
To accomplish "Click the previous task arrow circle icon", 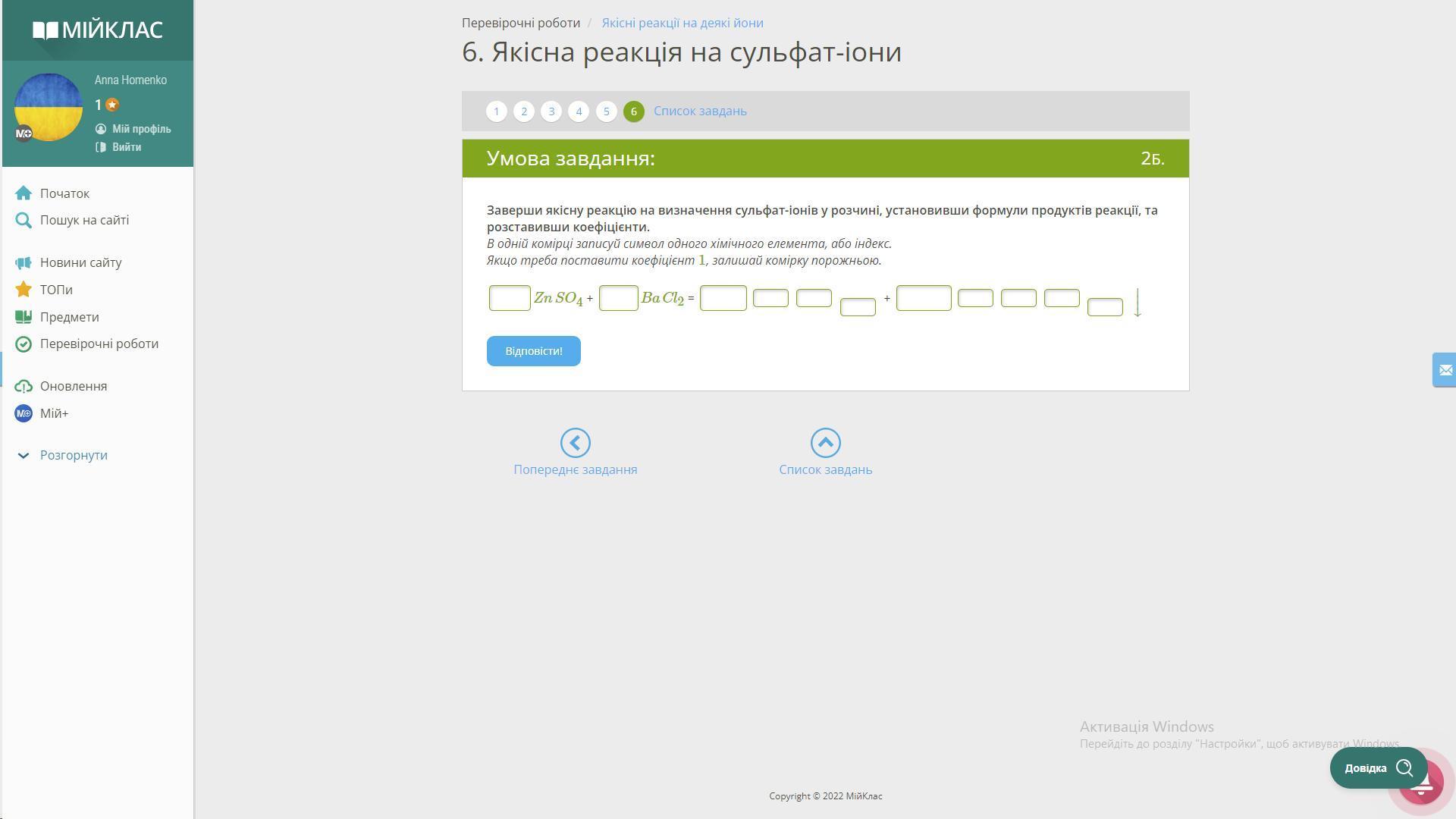I will click(x=575, y=443).
